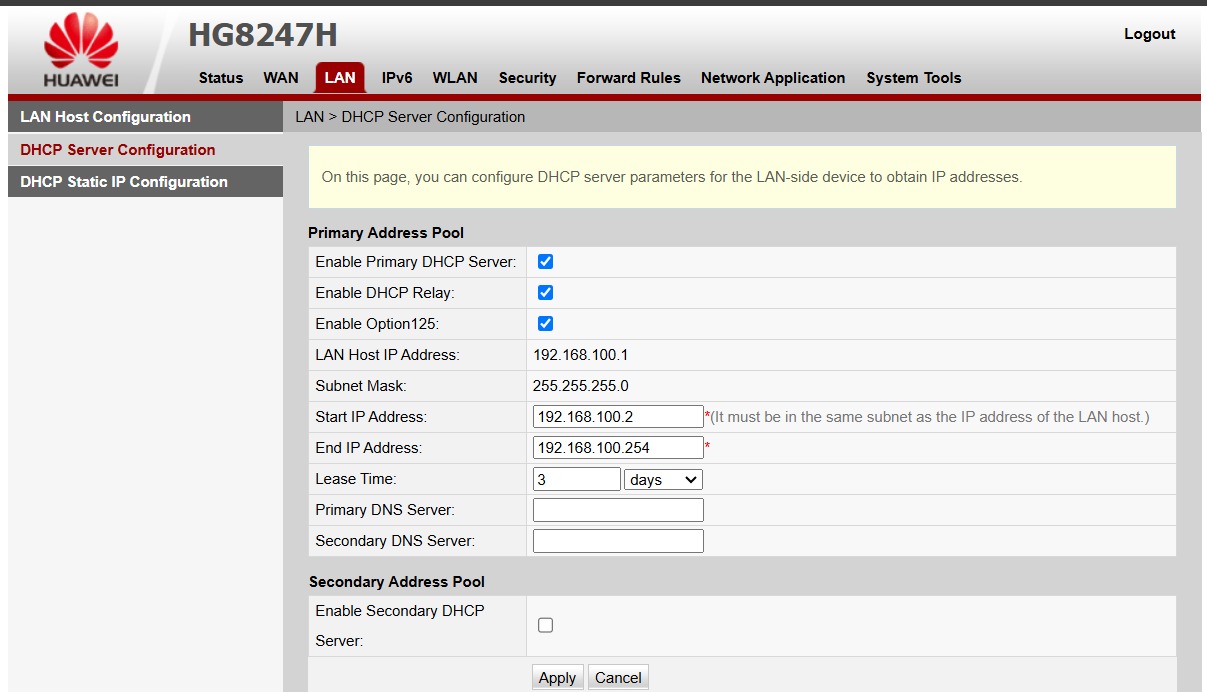This screenshot has height=692, width=1207.
Task: Open the WLAN tab
Action: tap(455, 78)
